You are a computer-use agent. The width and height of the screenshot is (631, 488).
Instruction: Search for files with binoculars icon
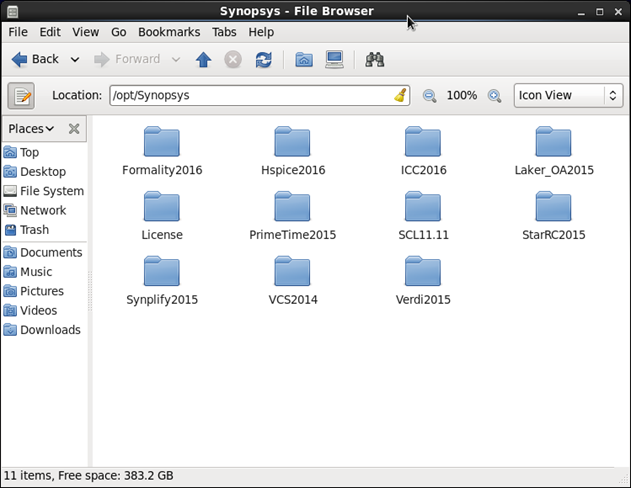coord(375,60)
